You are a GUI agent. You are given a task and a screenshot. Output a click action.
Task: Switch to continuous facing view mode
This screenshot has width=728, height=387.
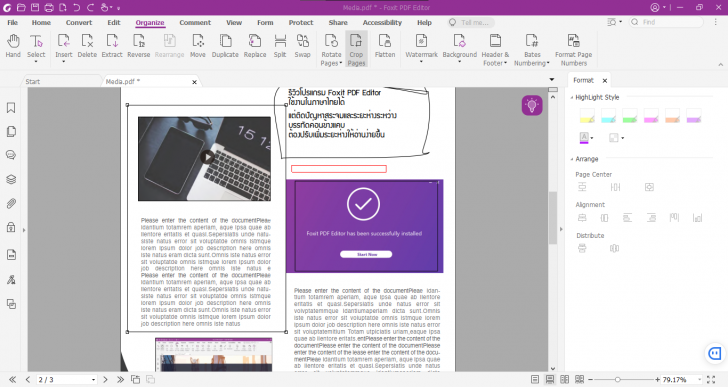579,380
